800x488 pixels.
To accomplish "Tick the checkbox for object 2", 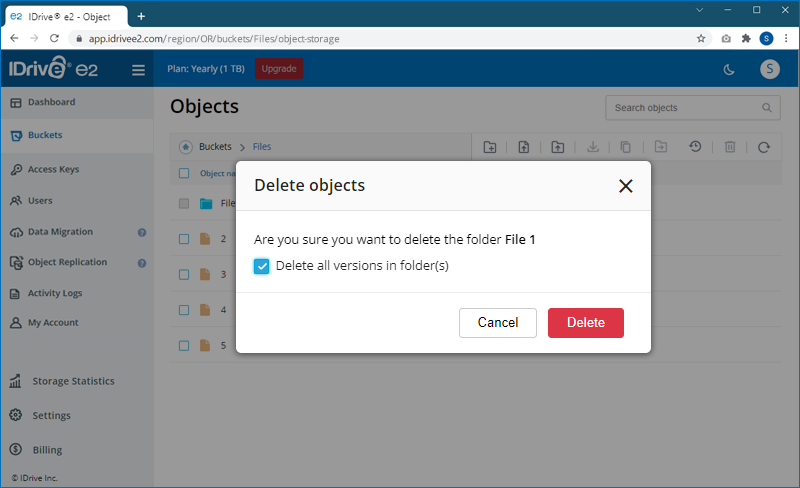I will click(184, 239).
